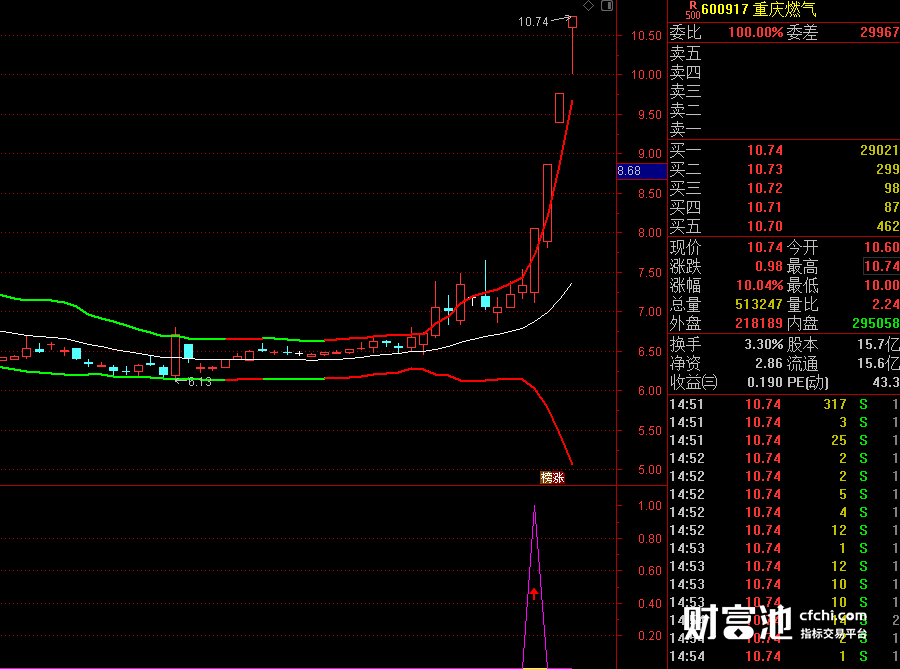Click the 卖三 ask row
Image resolution: width=900 pixels, height=669 pixels.
(784, 91)
